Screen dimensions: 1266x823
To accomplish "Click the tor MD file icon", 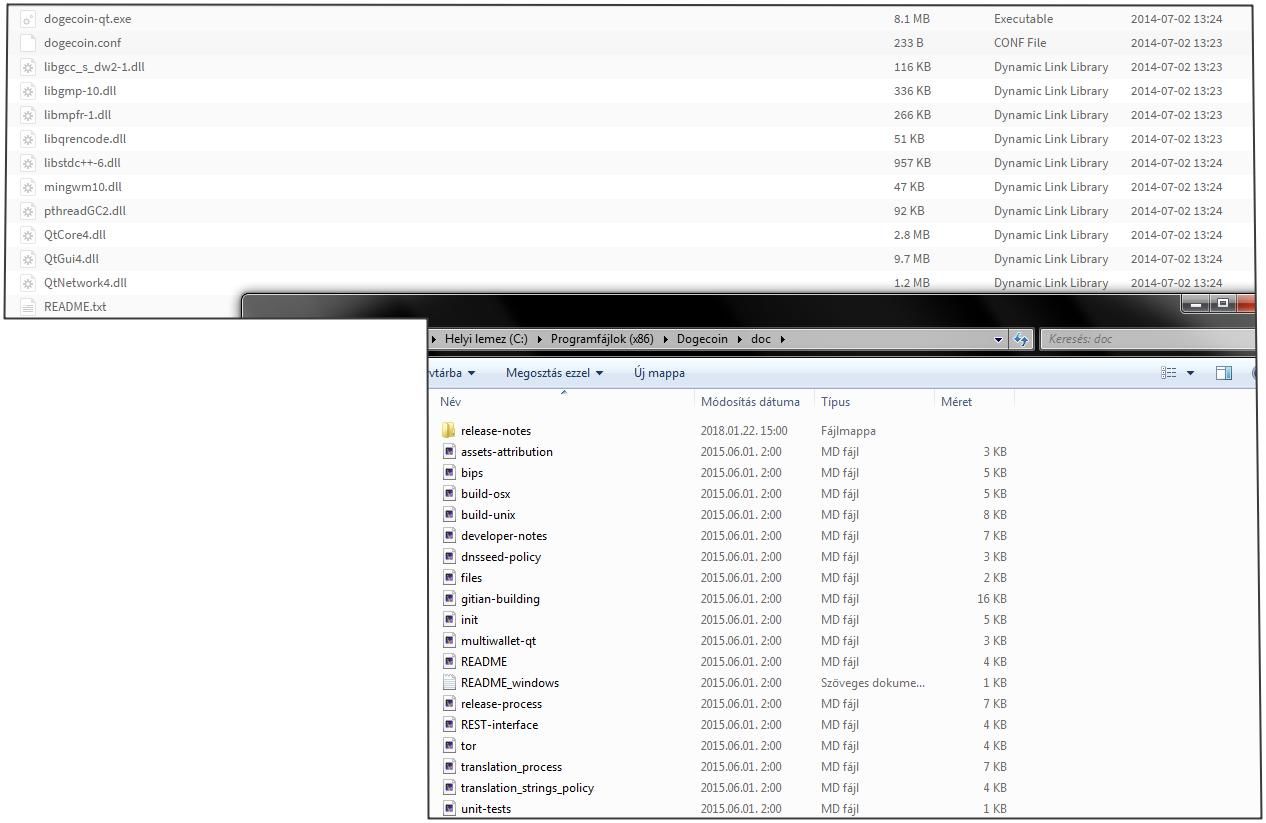I will tap(449, 746).
